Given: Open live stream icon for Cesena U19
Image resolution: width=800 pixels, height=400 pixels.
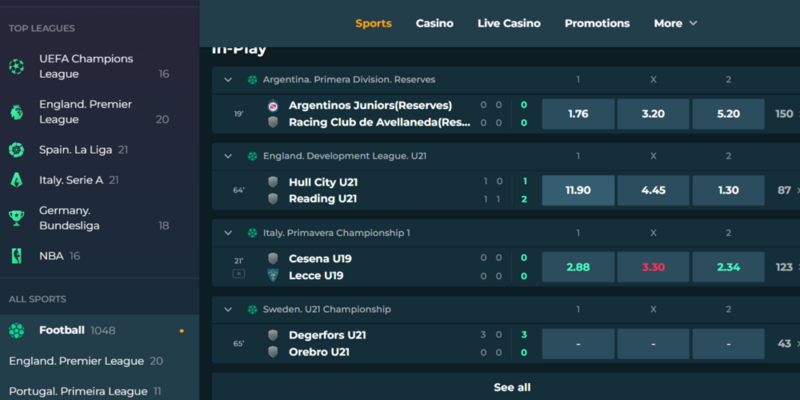Looking at the screenshot, I should 239,274.
